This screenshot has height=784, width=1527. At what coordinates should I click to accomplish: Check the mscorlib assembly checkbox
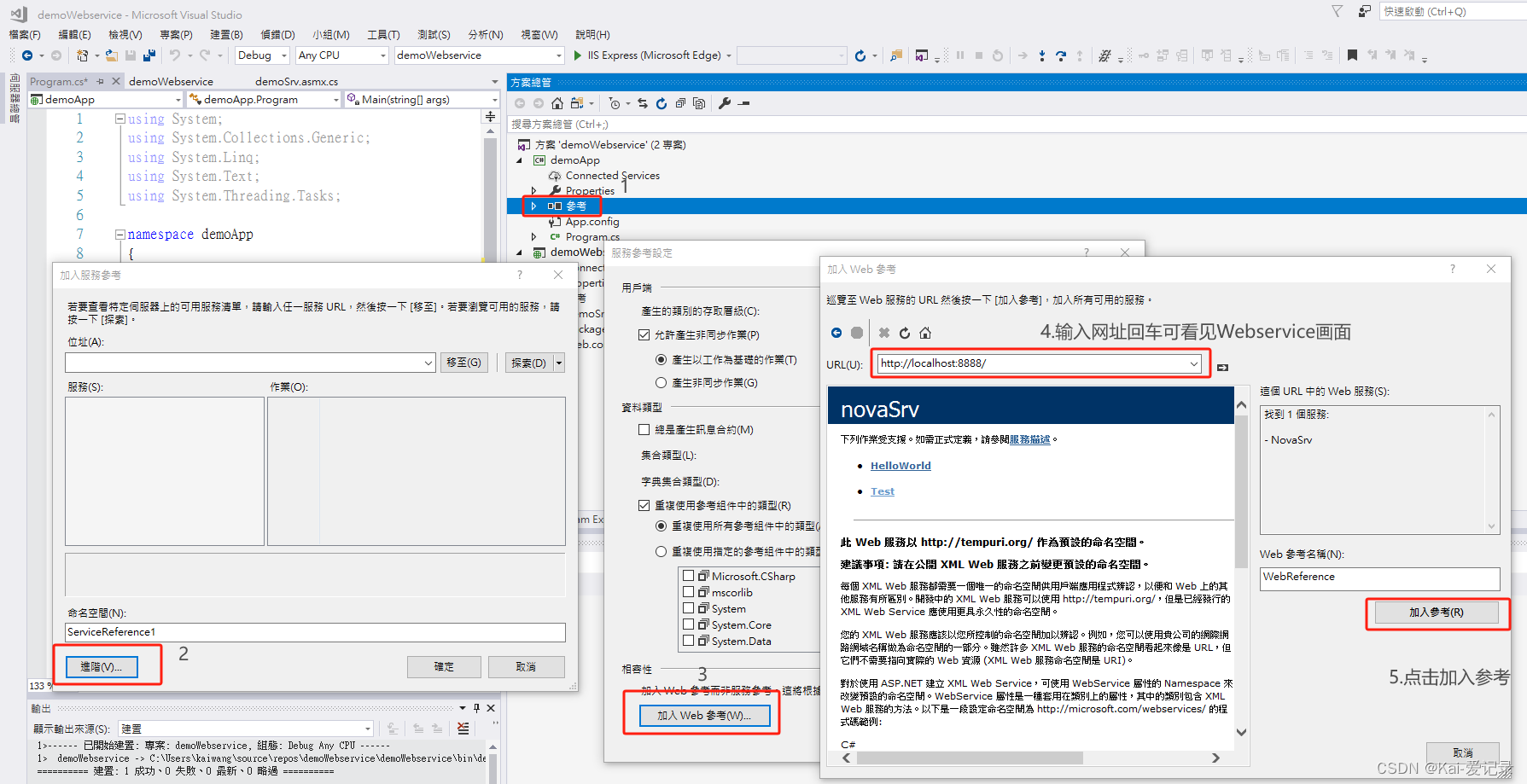(x=688, y=592)
